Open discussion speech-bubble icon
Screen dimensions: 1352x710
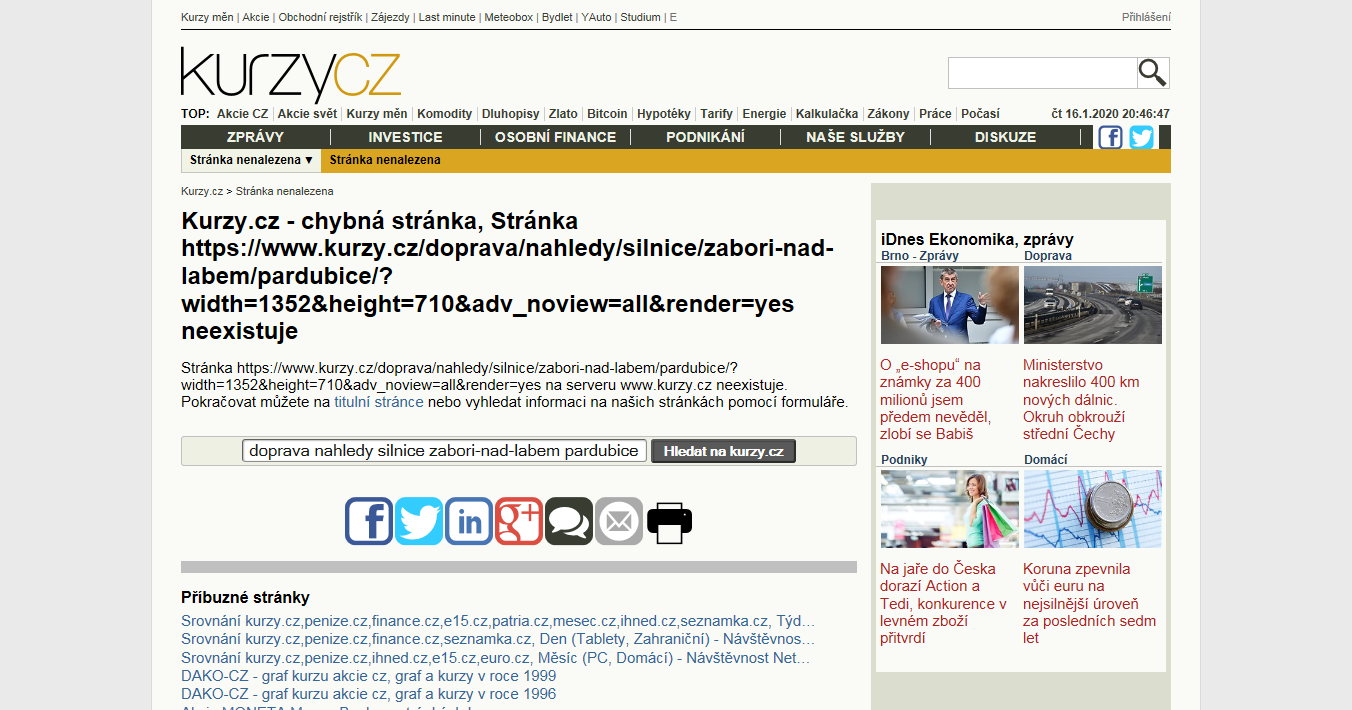[569, 521]
